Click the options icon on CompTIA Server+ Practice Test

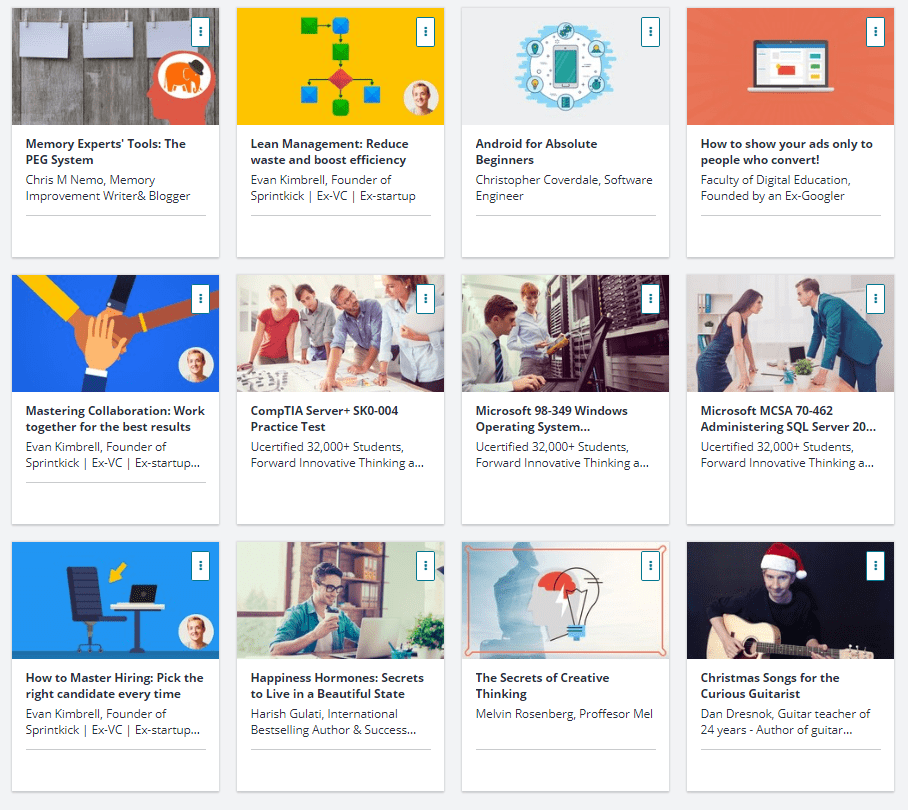coord(425,298)
